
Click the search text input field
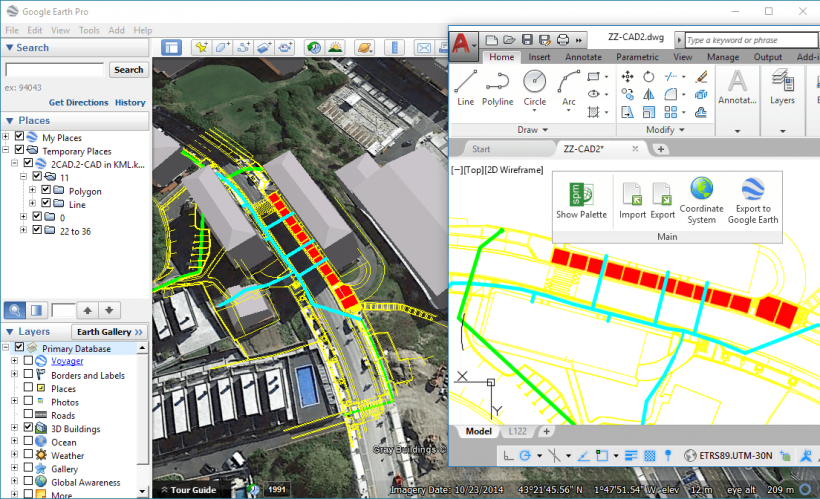[55, 70]
